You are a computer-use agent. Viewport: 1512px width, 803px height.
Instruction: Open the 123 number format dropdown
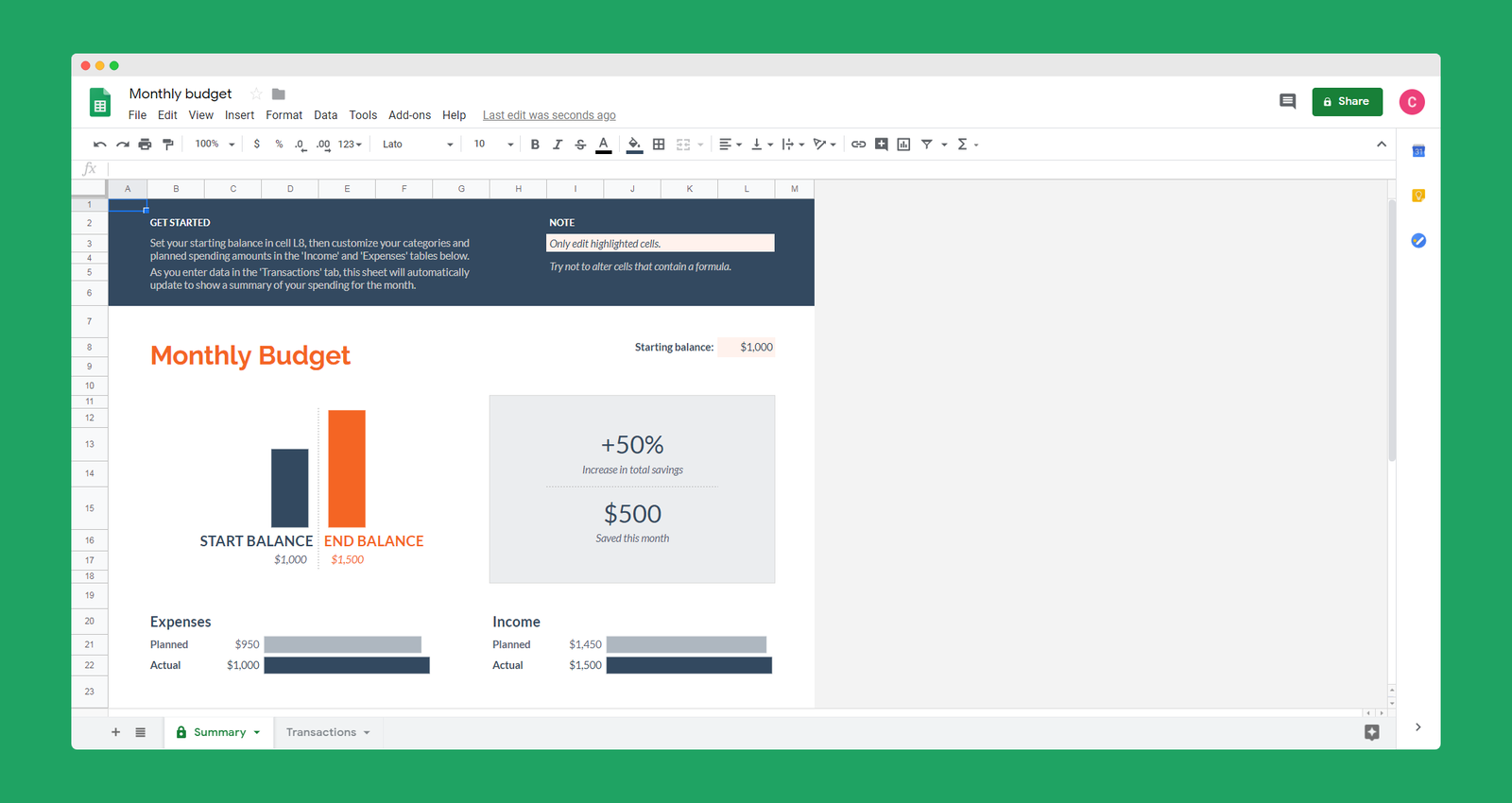click(x=350, y=145)
